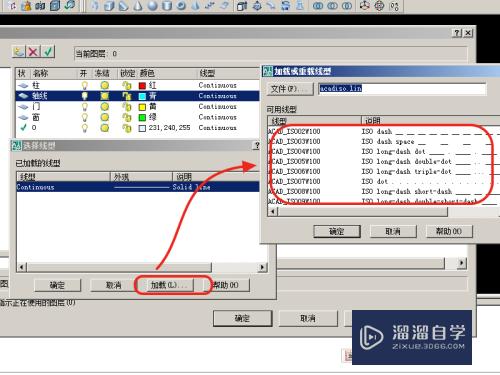Select the Sphere solid tool
This screenshot has height=375, width=500.
pyautogui.click(x=152, y=5)
